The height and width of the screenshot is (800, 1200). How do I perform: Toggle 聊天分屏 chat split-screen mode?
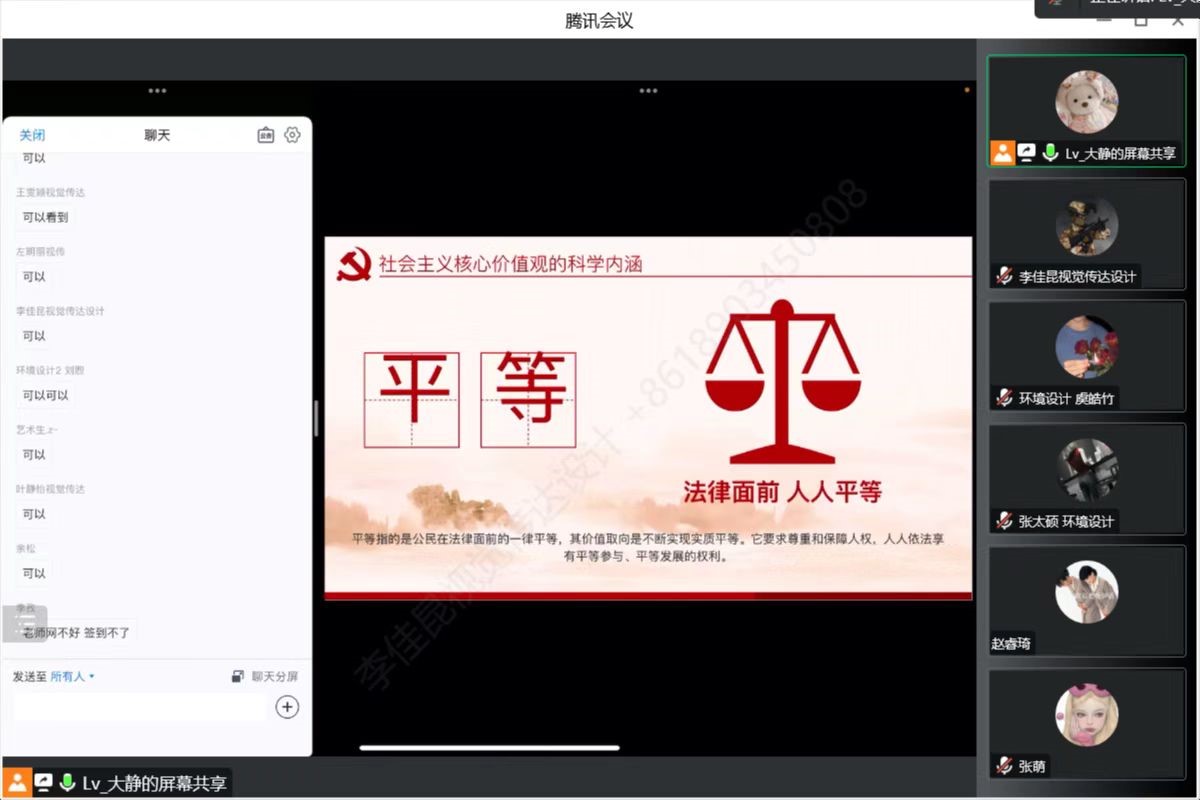[265, 677]
